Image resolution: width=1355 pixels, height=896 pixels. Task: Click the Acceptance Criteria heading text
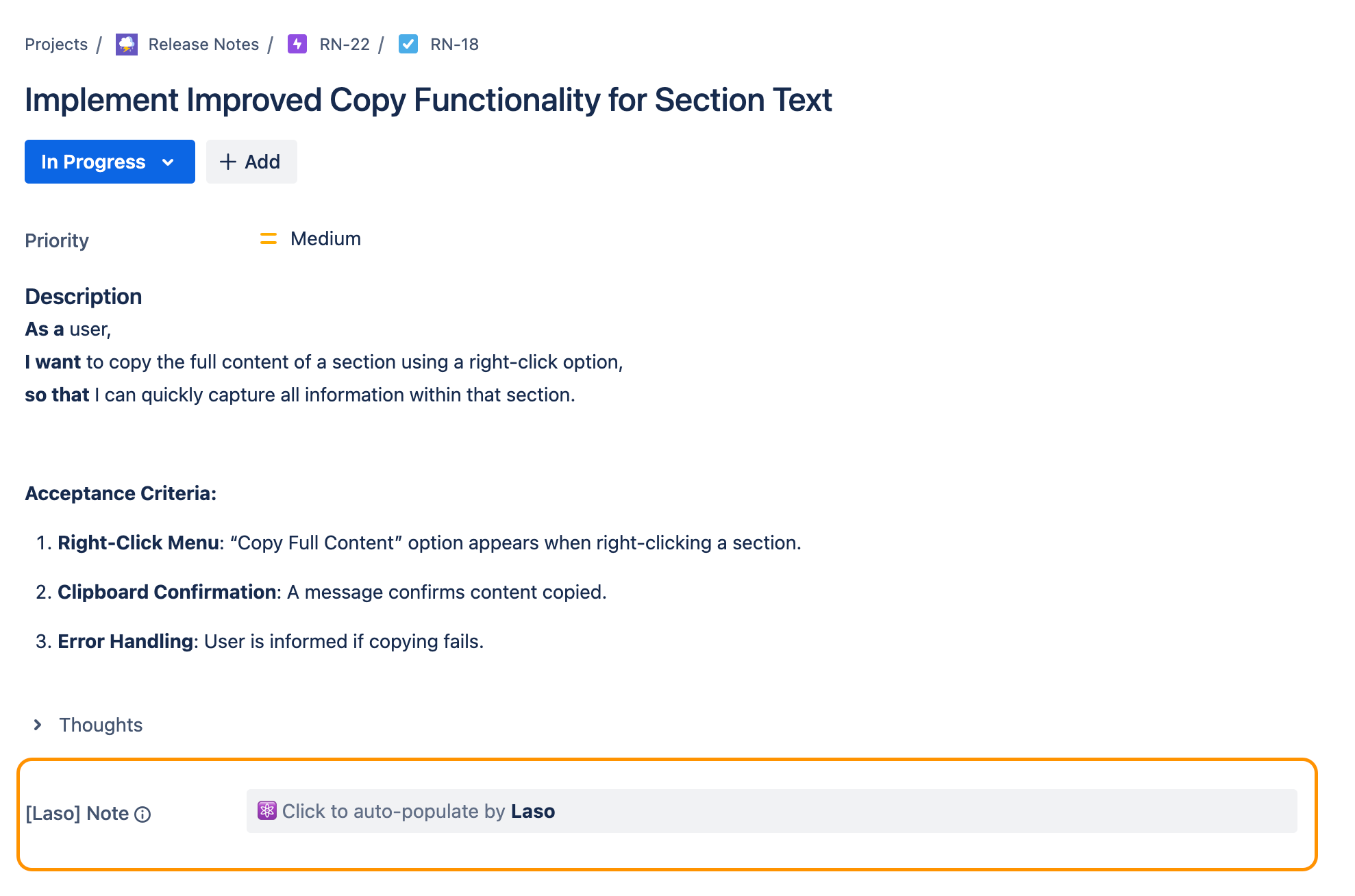121,493
